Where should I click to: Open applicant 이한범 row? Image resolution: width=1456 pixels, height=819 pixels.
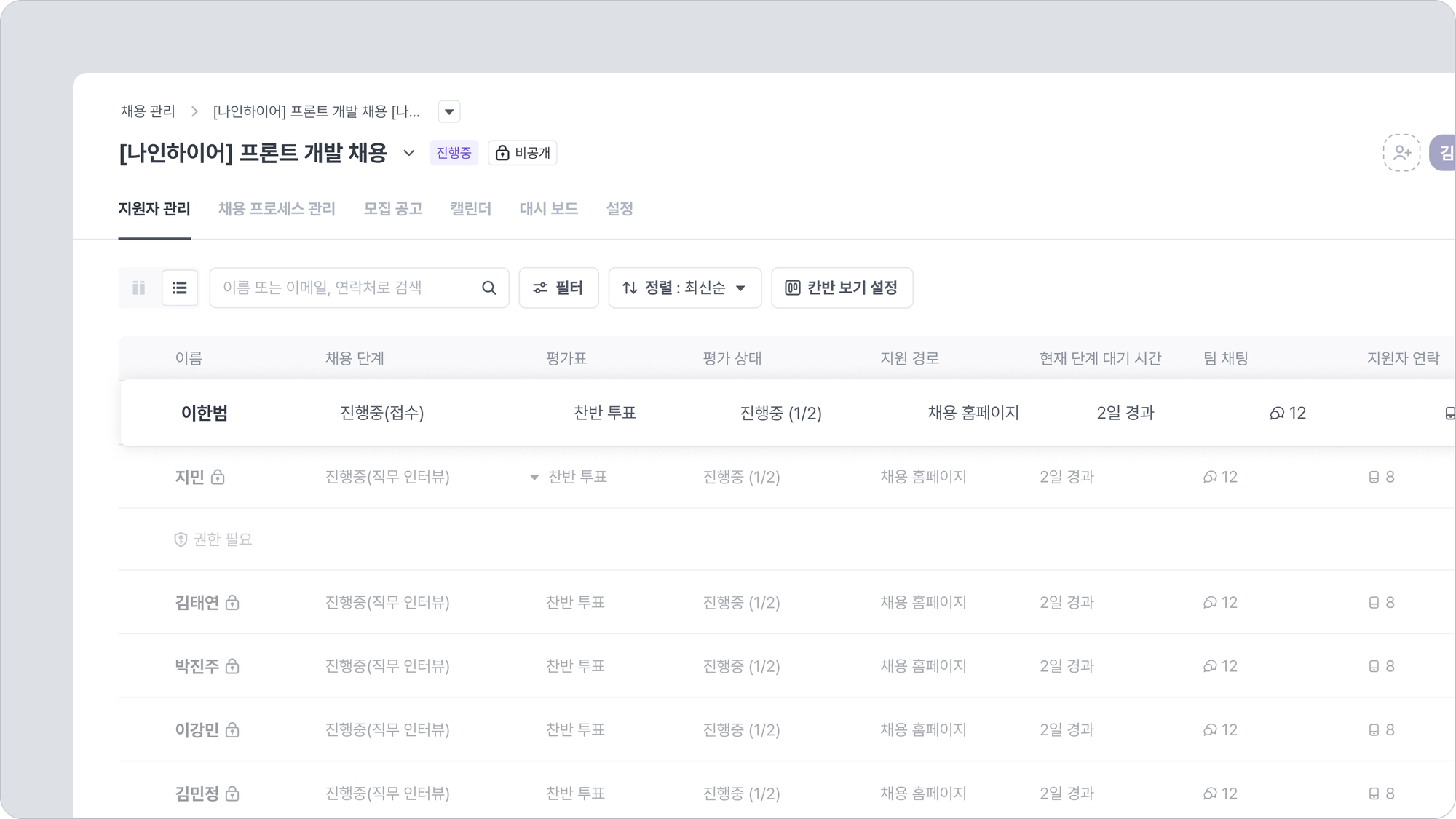click(788, 413)
